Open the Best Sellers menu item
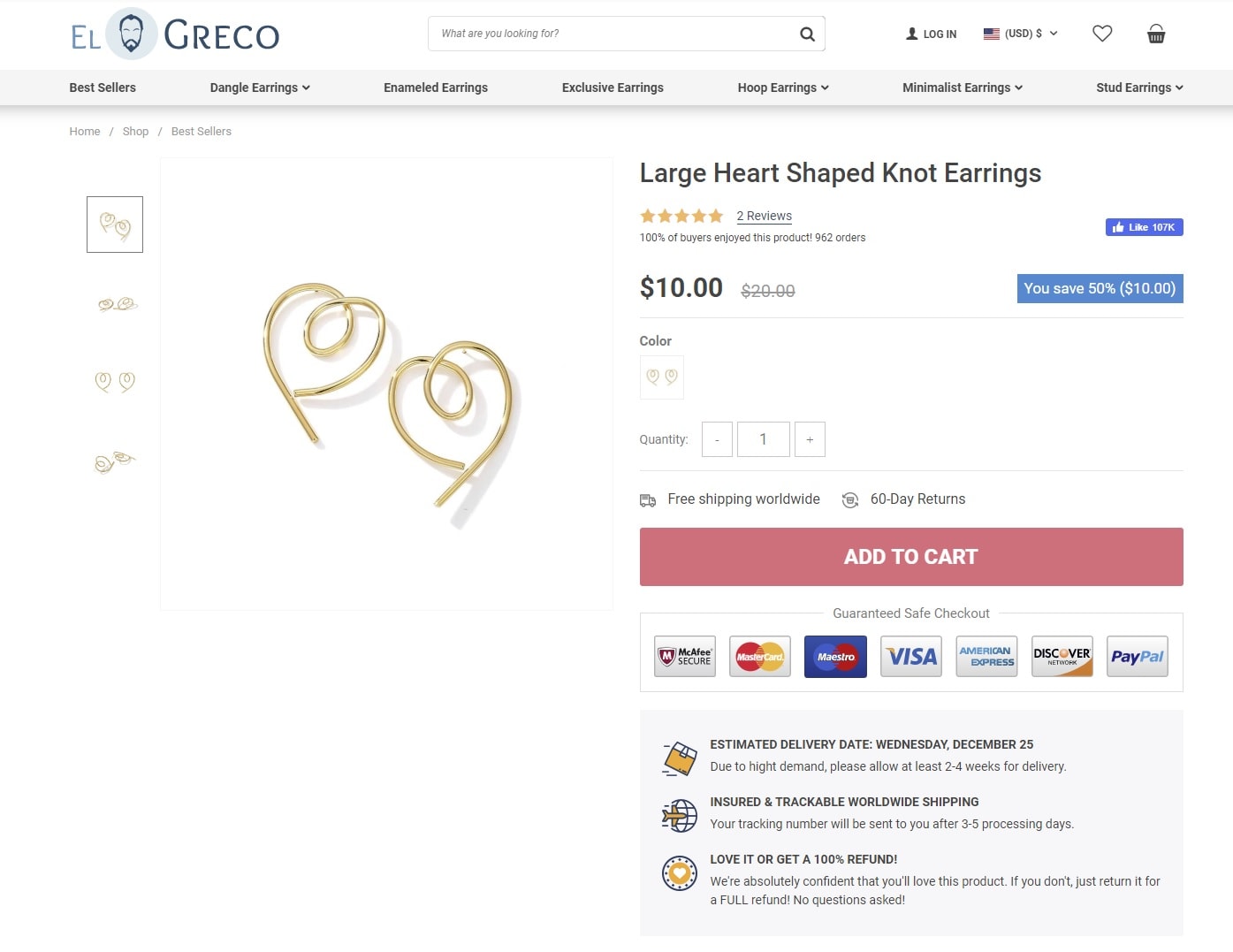The width and height of the screenshot is (1233, 952). coord(103,88)
